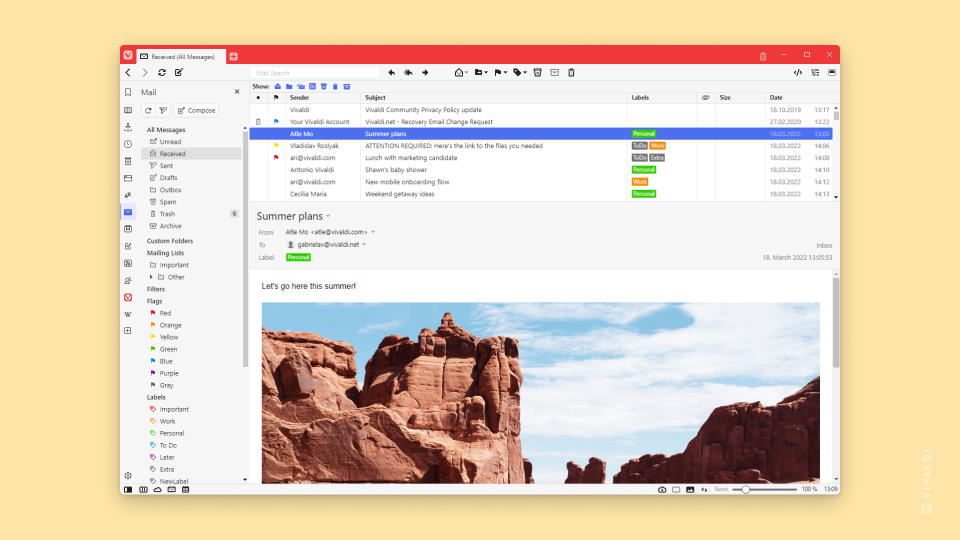Image resolution: width=960 pixels, height=540 pixels.
Task: Open the Downloads panel icon
Action: tap(128, 127)
